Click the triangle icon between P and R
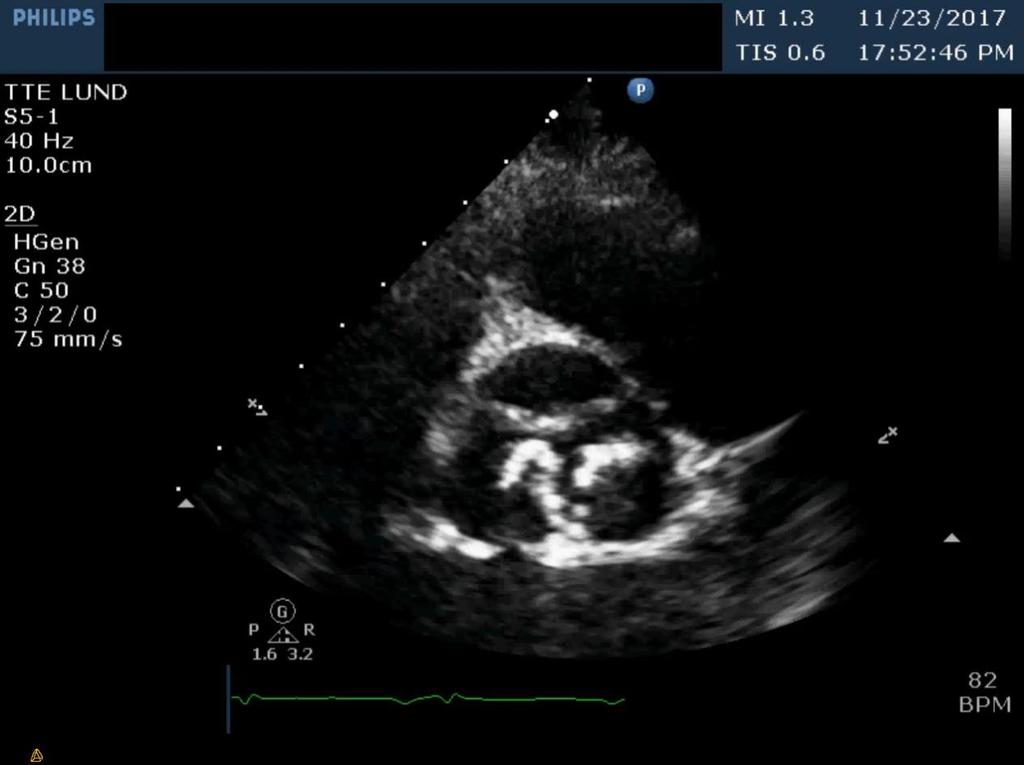 [283, 634]
